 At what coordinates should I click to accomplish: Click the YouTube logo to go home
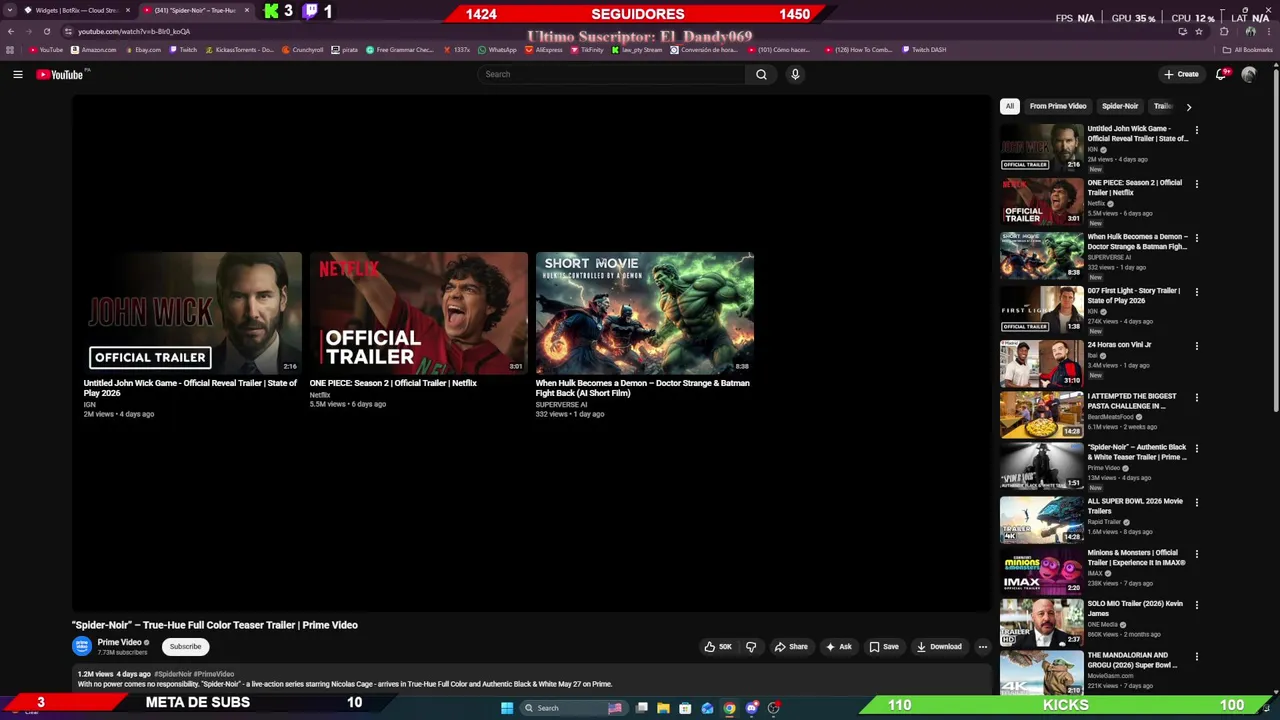[x=60, y=74]
